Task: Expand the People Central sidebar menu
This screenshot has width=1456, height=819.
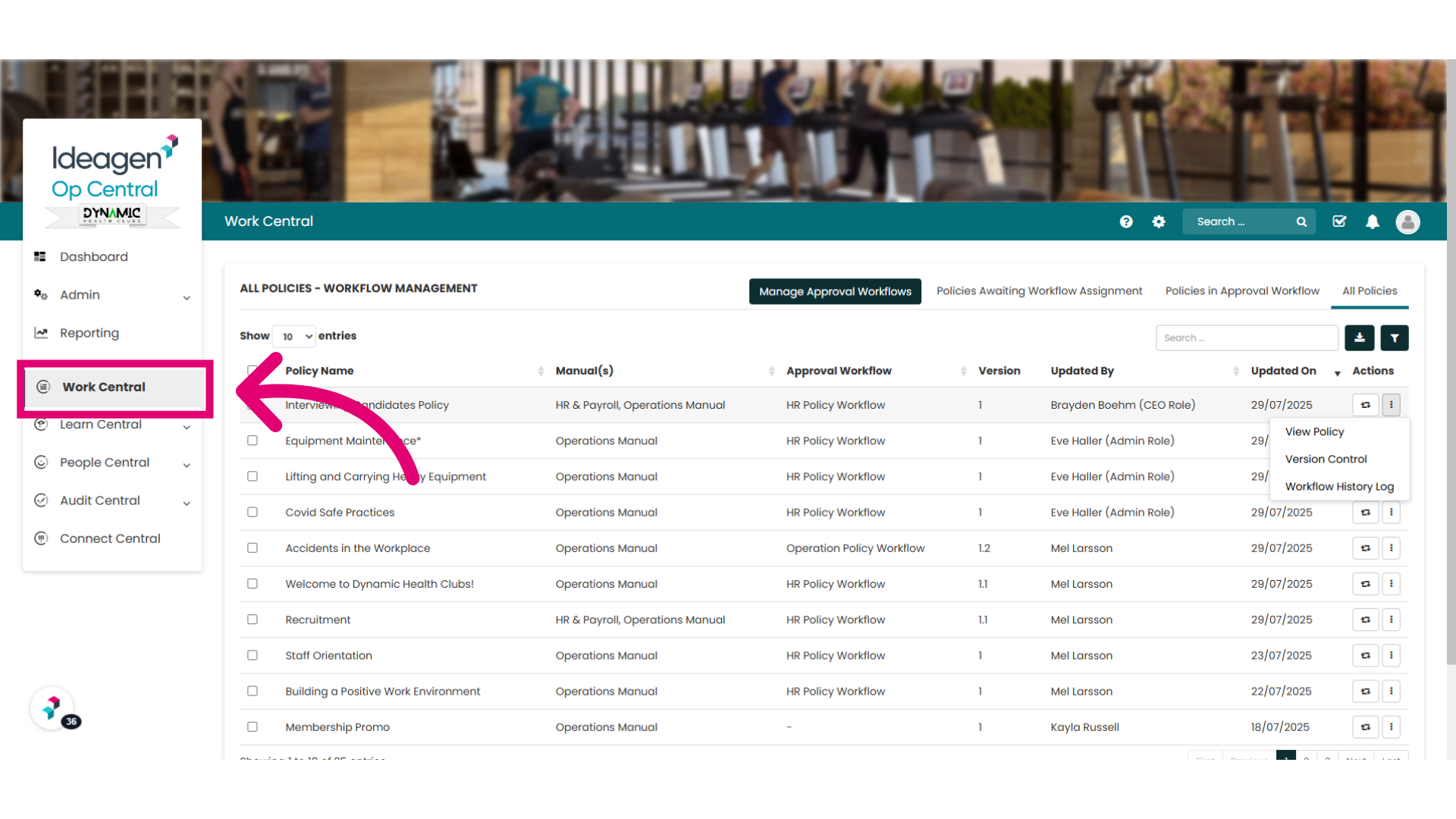Action: pos(187,465)
